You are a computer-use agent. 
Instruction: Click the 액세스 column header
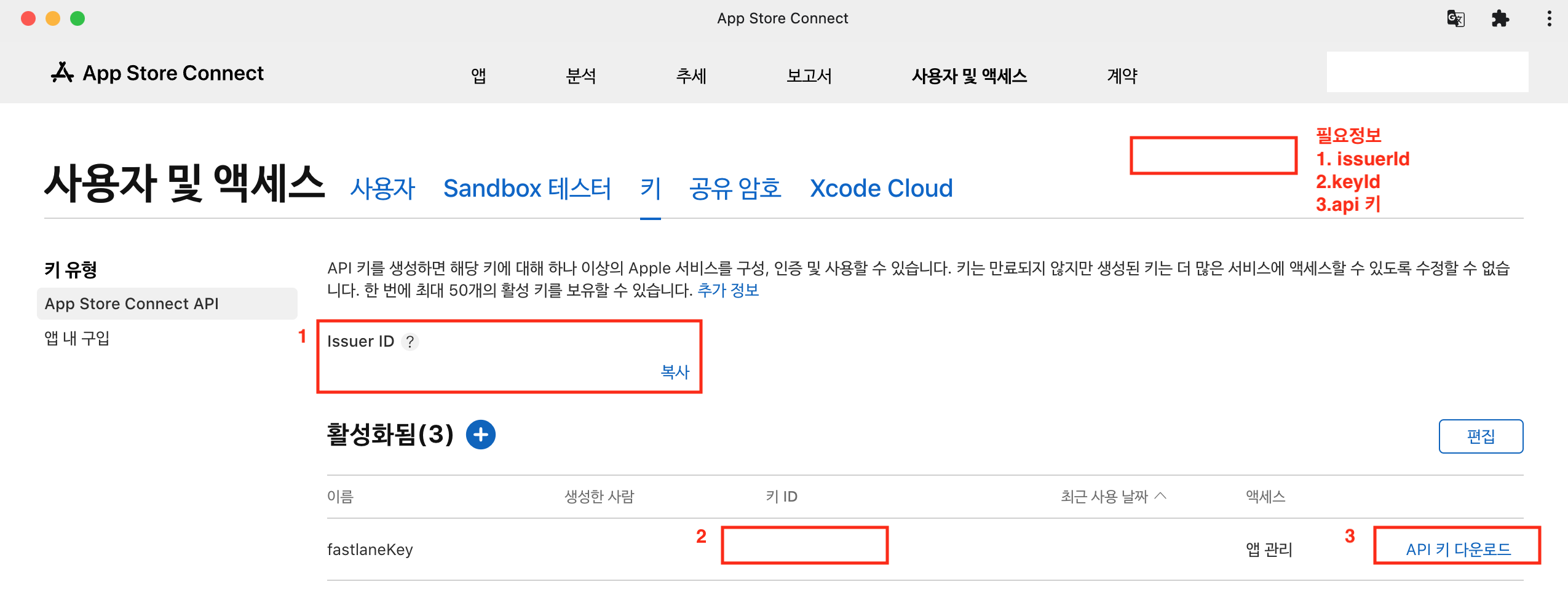(x=1265, y=496)
